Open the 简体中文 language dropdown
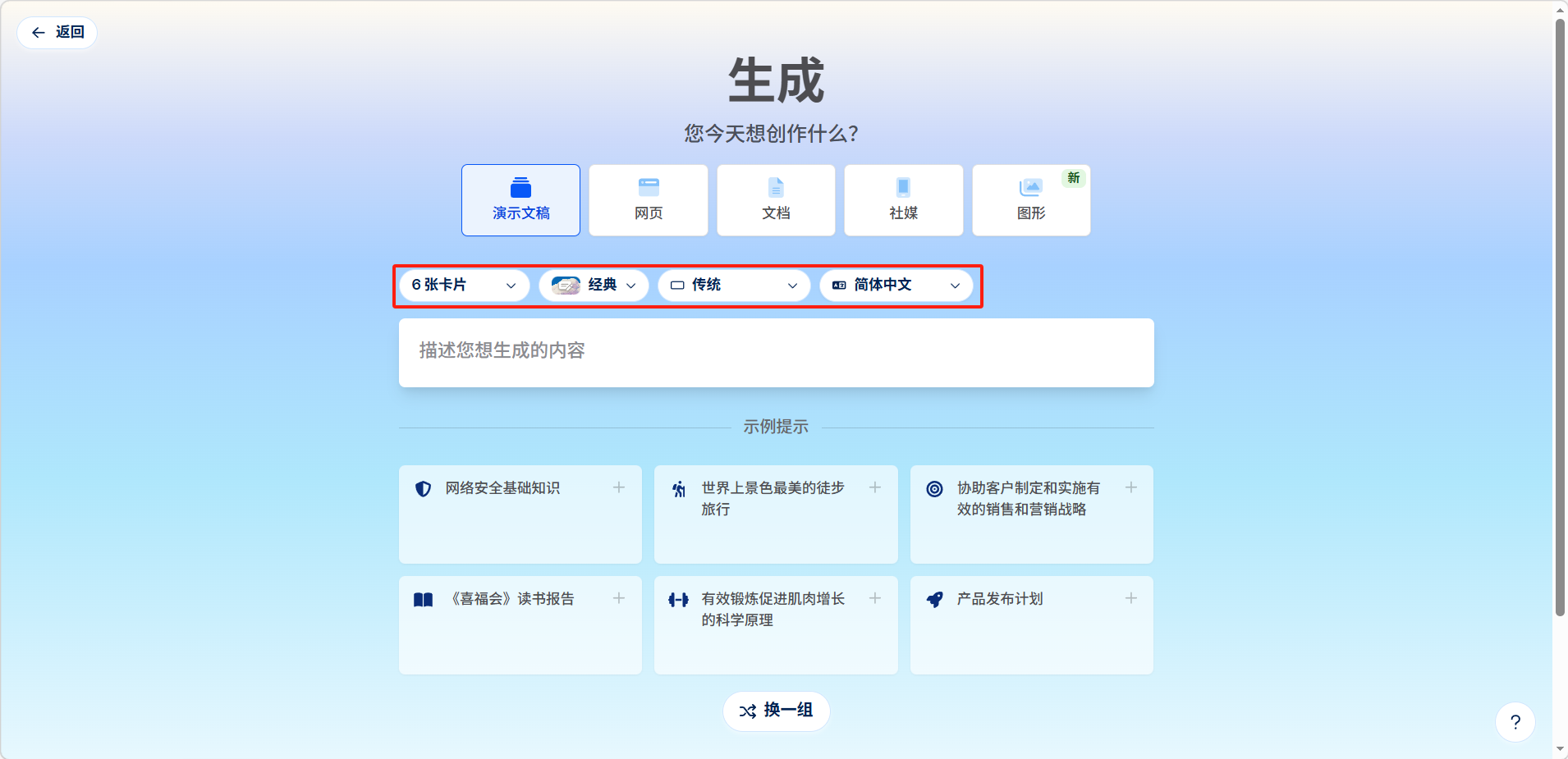This screenshot has width=1568, height=759. point(896,285)
